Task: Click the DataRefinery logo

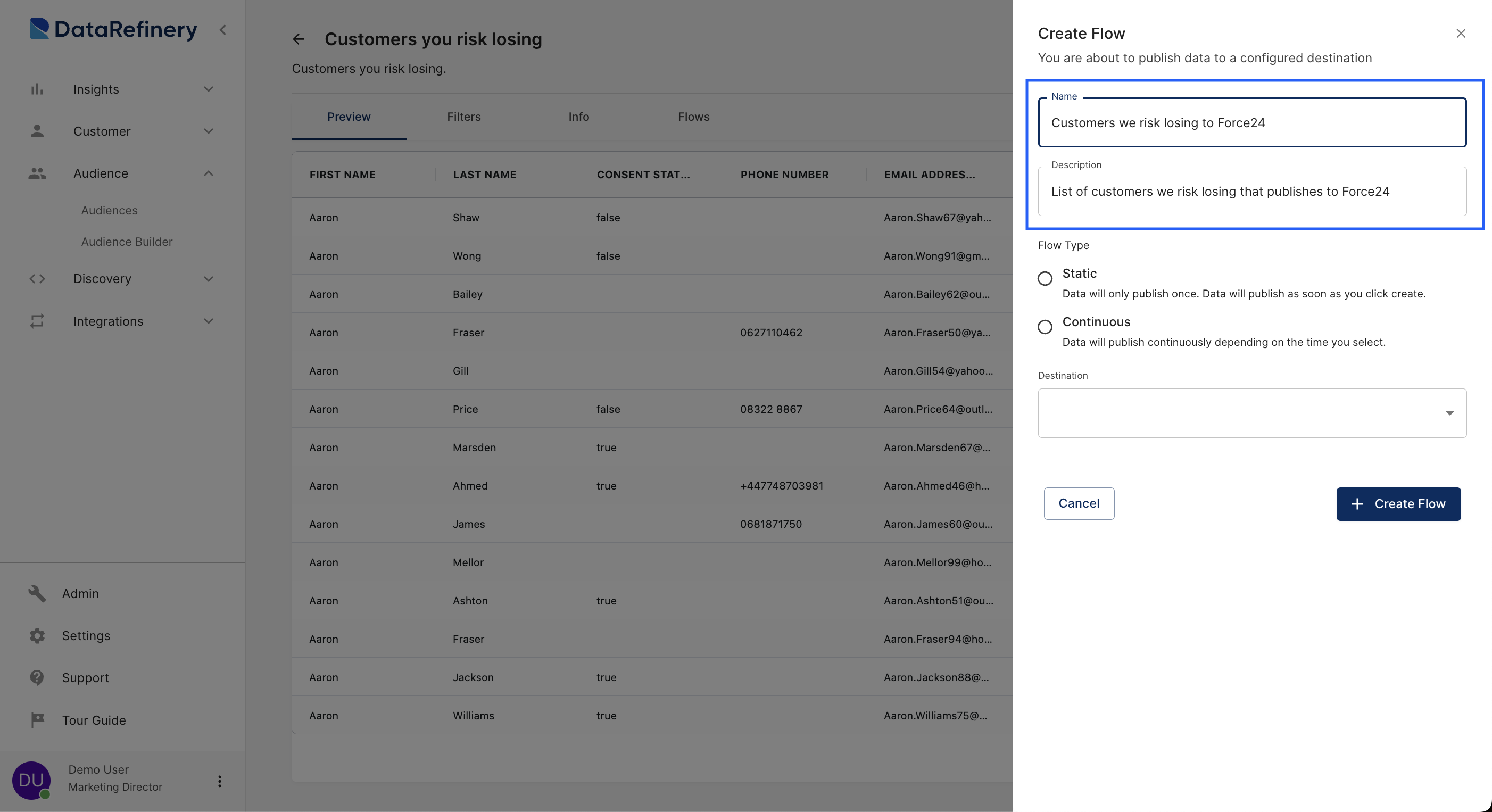Action: coord(113,29)
